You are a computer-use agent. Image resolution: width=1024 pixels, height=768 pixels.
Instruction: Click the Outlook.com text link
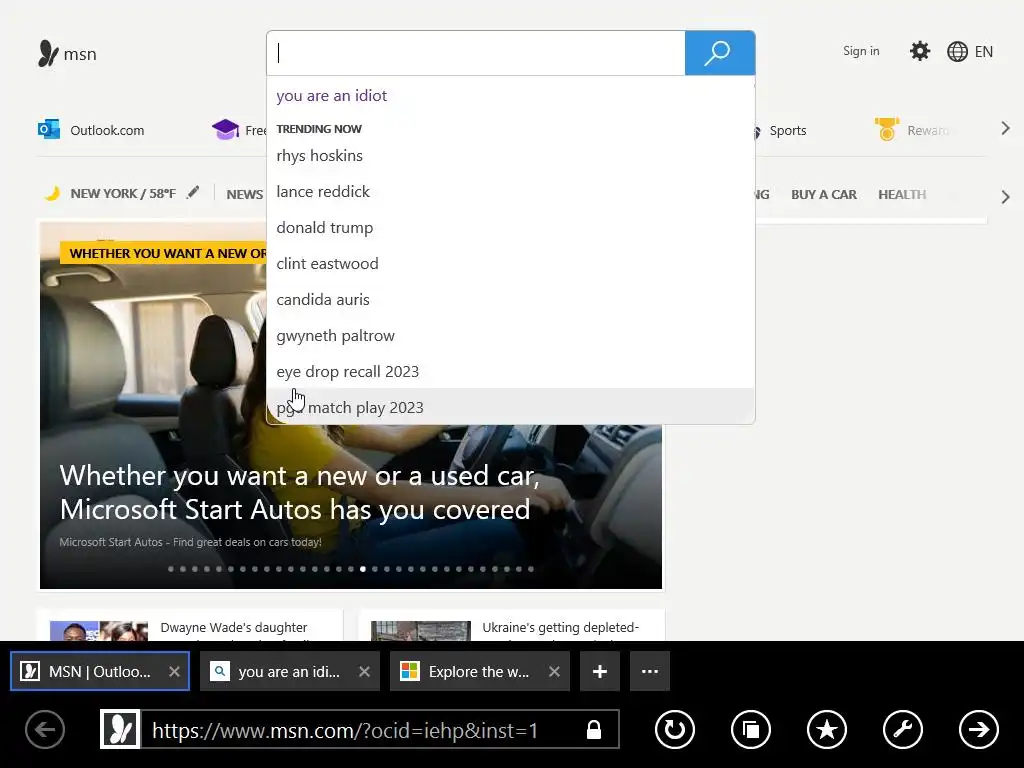[x=107, y=130]
